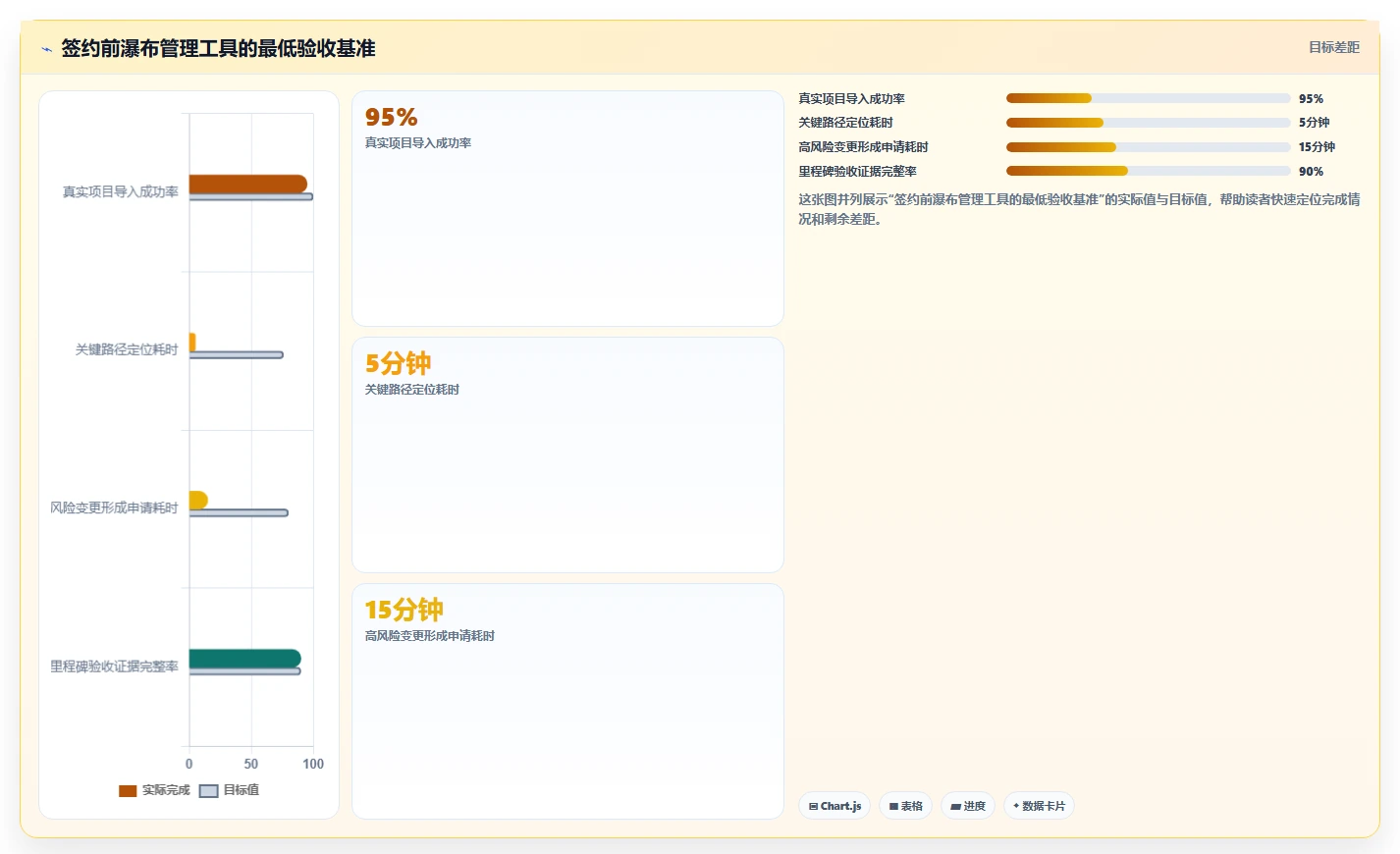Image resolution: width=1400 pixels, height=854 pixels.
Task: Click the 真实项目导入成功率 progress row label
Action: click(x=851, y=99)
